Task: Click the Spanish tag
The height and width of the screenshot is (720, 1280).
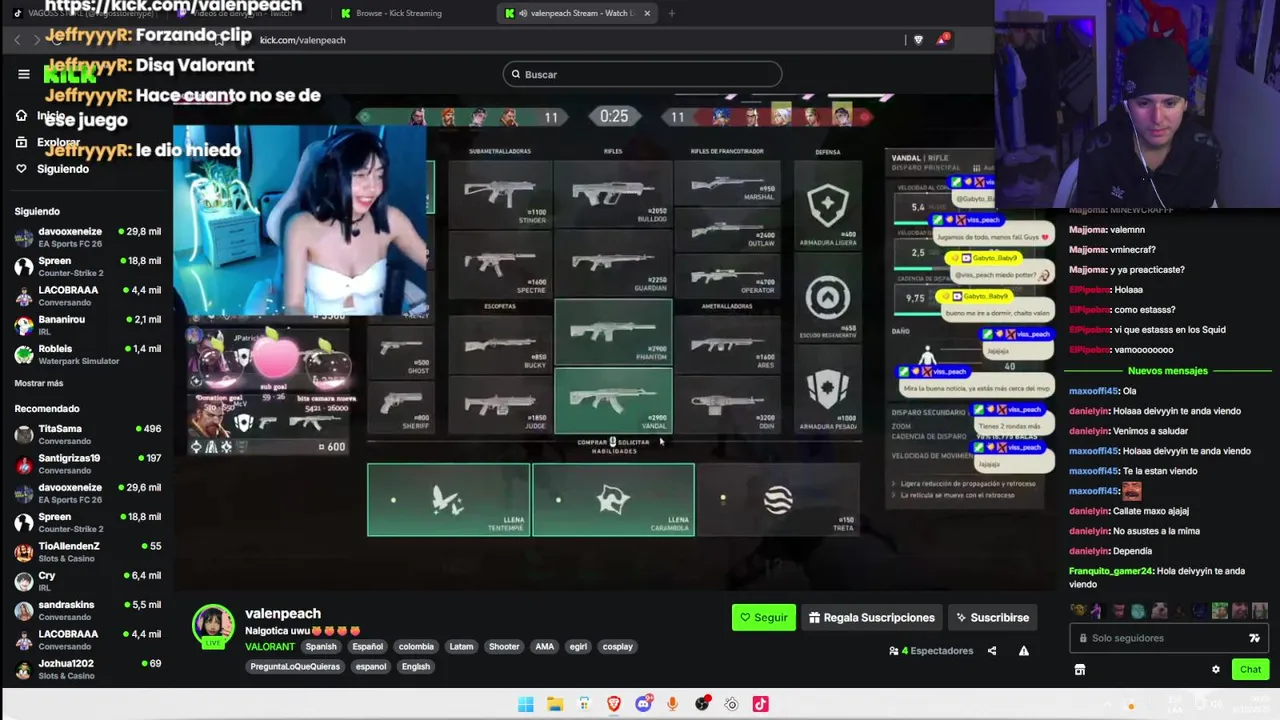Action: [321, 647]
